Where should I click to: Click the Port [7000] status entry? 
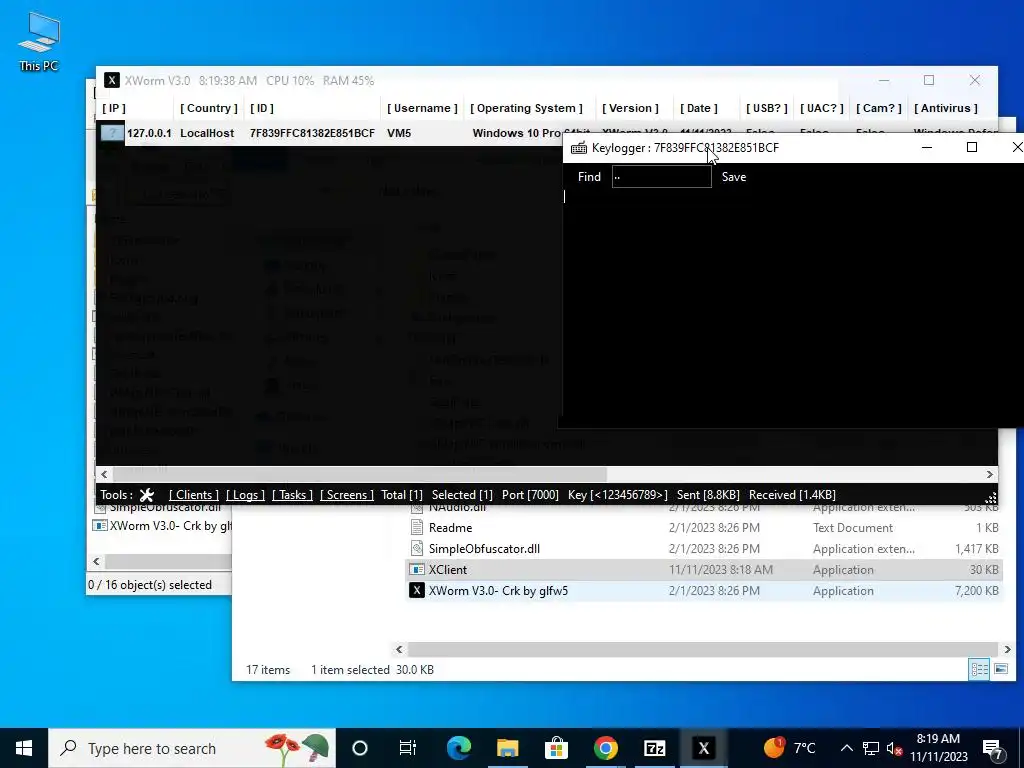(530, 495)
